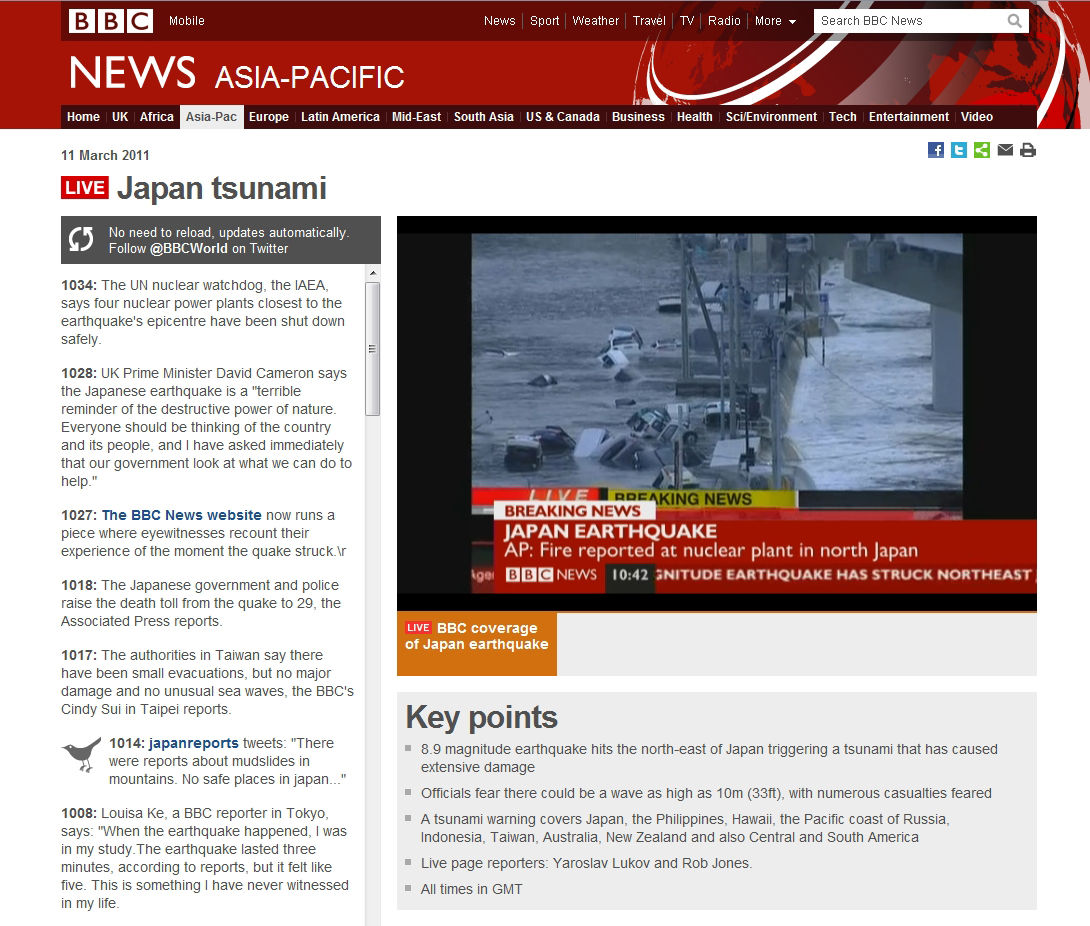Select the Sci/Environment tab
Screen dimensions: 1090x926
pos(771,117)
